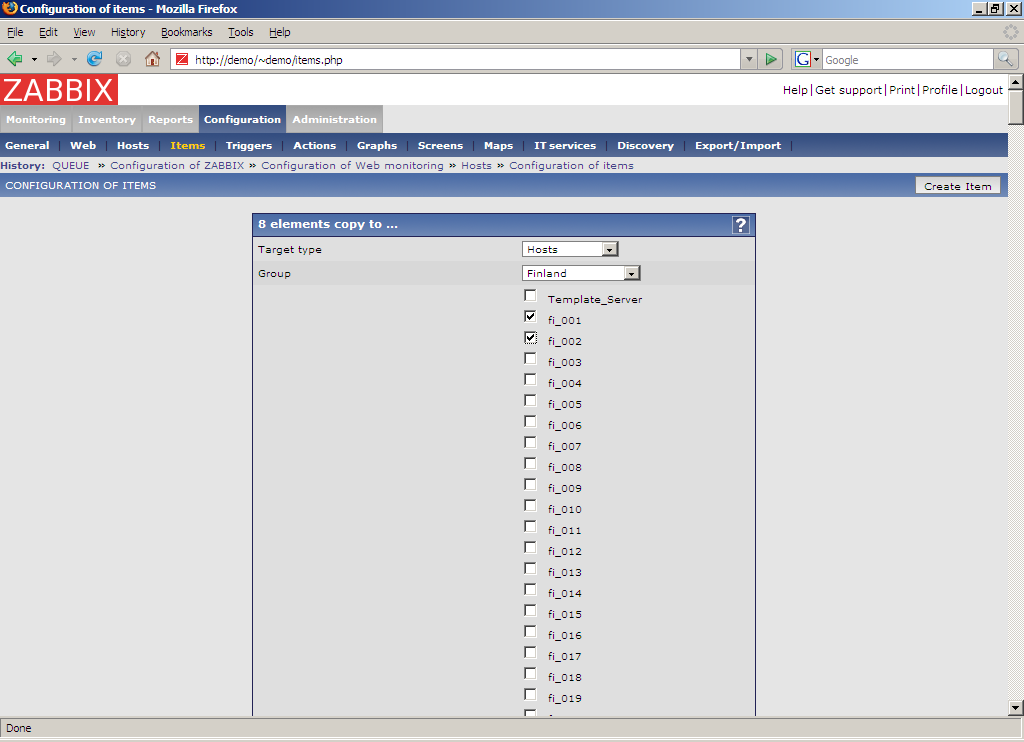Check the fi_005 host checkbox

click(530, 400)
